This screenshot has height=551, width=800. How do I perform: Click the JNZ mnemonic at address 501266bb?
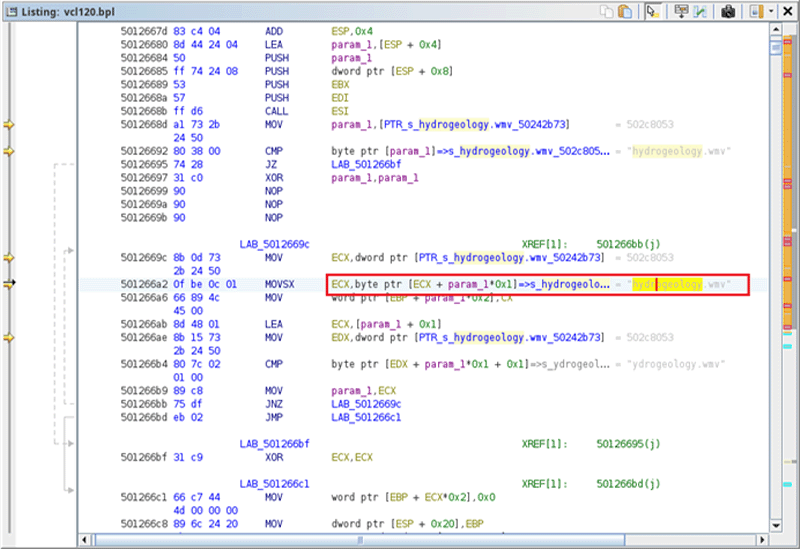[274, 404]
